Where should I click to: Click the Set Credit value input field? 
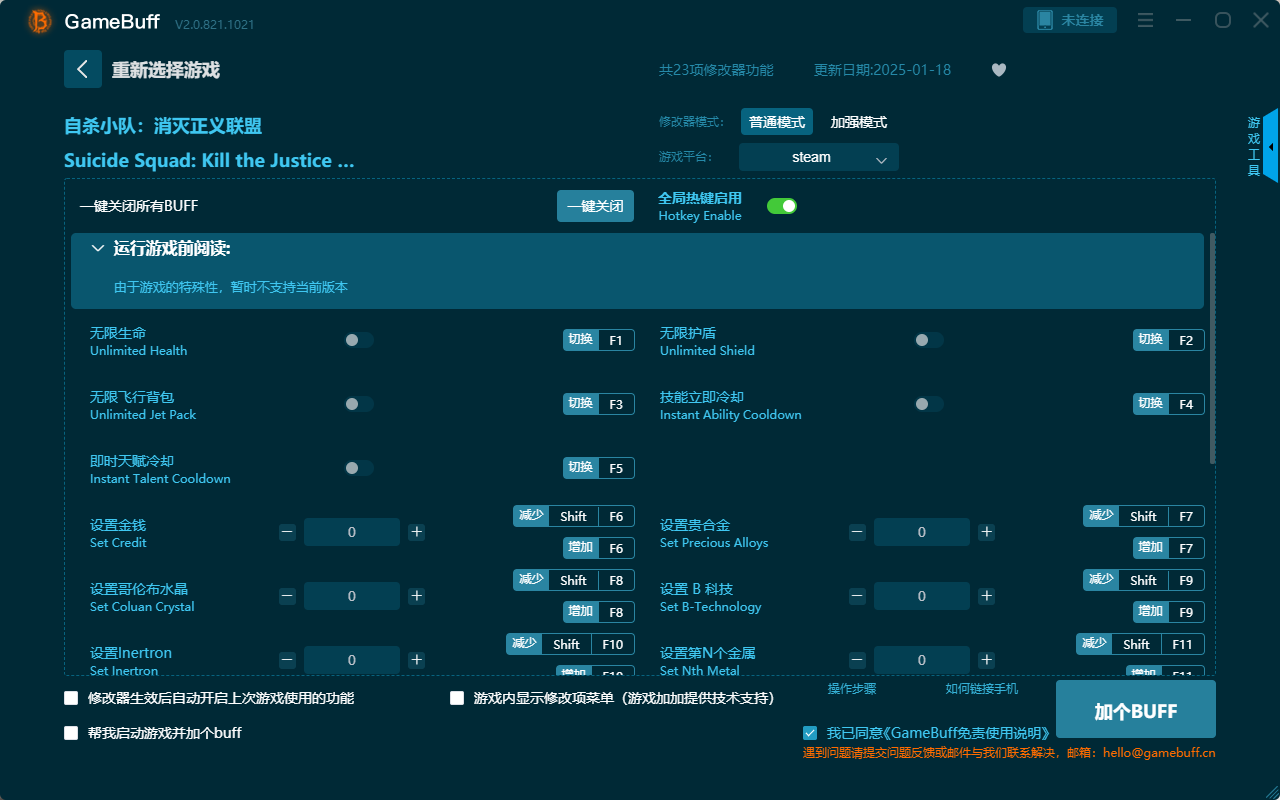point(351,532)
